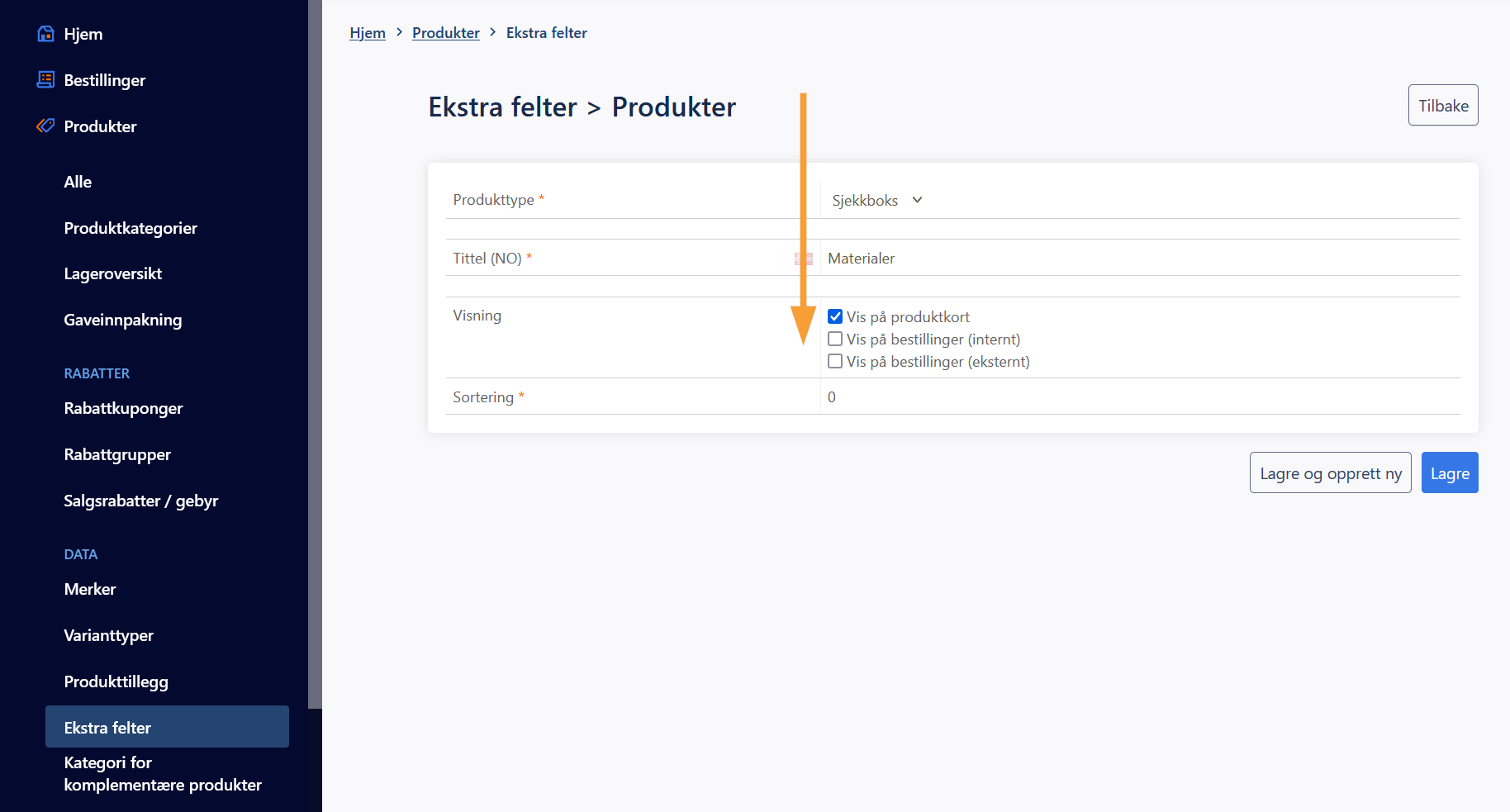
Task: Tick Vis på bestillinger (eksternt) checkbox
Action: pos(835,361)
